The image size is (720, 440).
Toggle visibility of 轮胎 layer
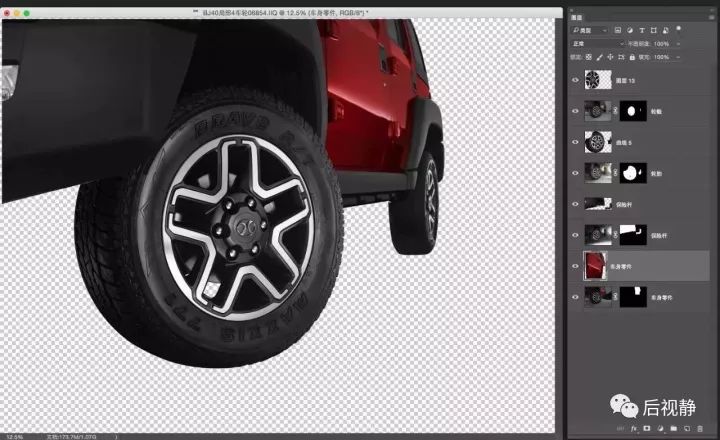(x=575, y=173)
